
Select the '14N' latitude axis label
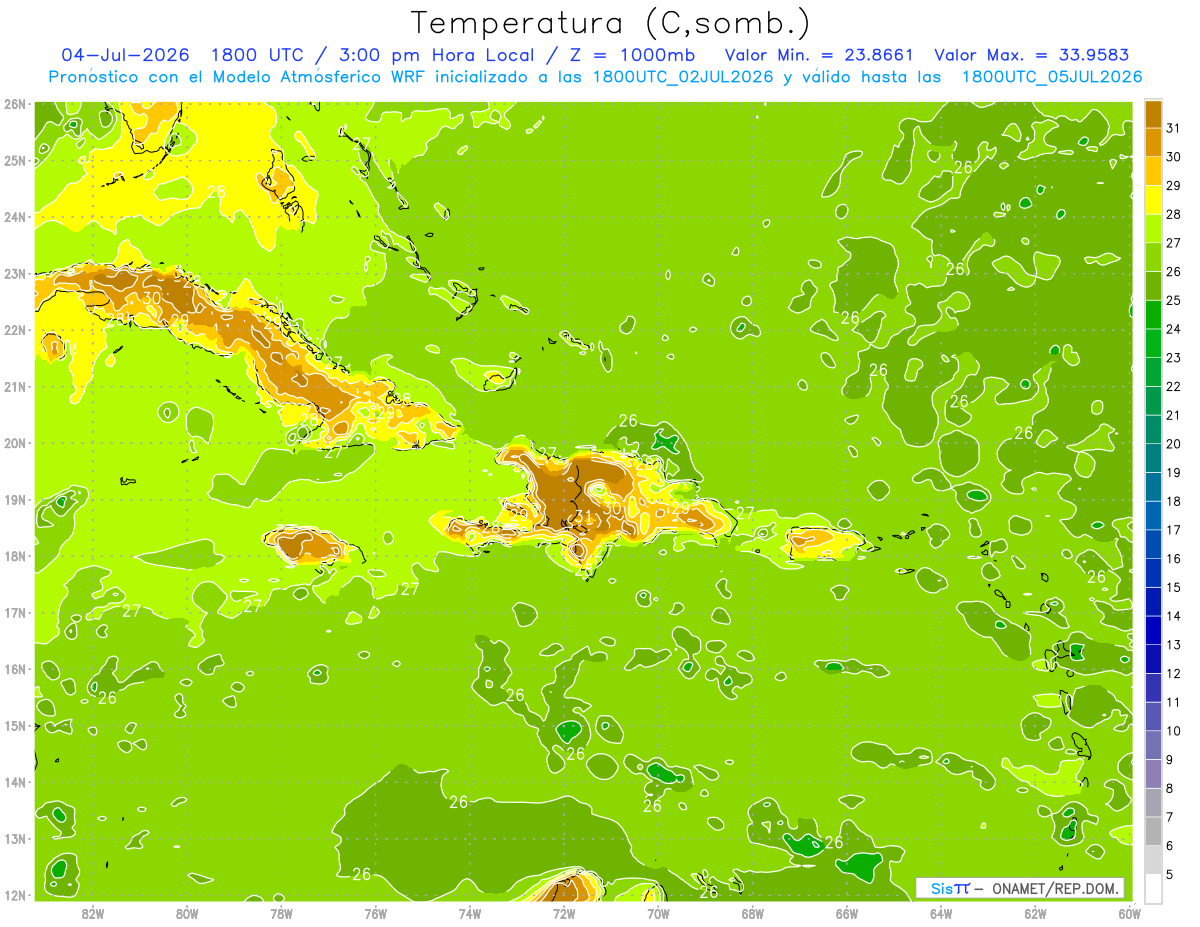click(x=15, y=782)
